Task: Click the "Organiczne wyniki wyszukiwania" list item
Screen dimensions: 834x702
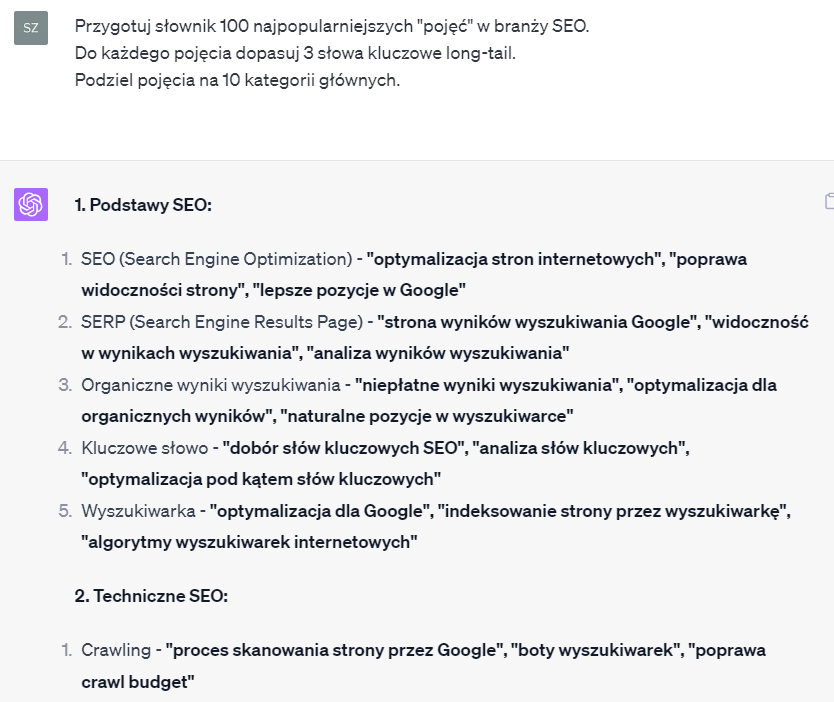Action: (x=211, y=385)
